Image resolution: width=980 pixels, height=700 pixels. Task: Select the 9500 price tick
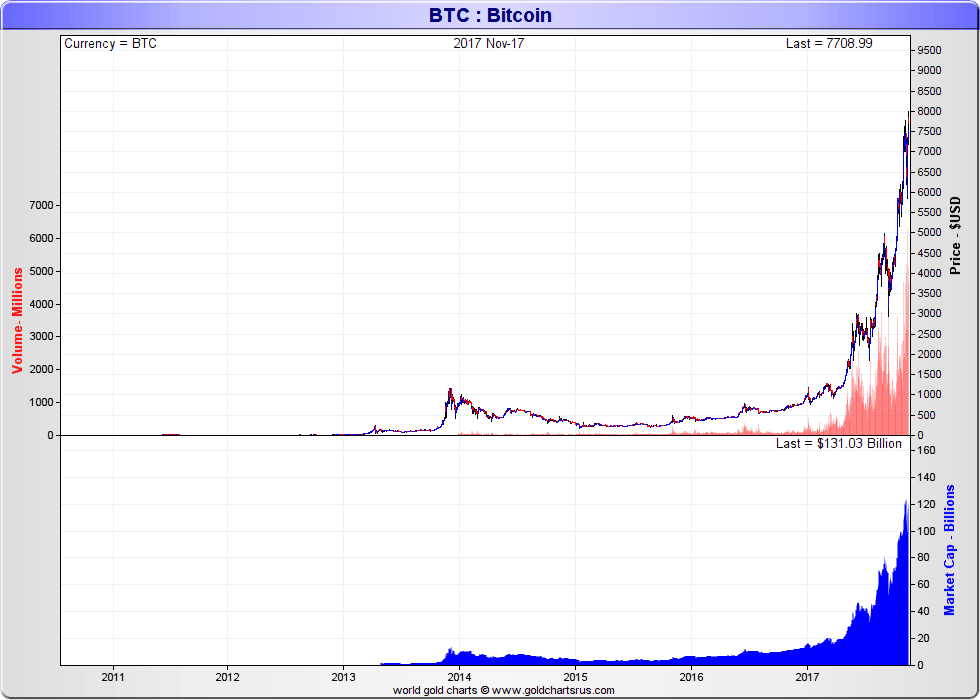point(929,51)
